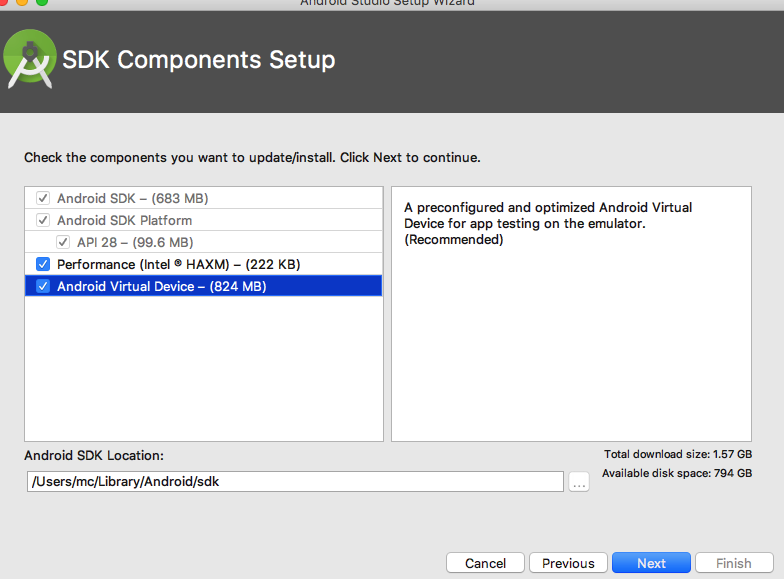Click the Cancel button
This screenshot has width=784, height=579.
[485, 563]
